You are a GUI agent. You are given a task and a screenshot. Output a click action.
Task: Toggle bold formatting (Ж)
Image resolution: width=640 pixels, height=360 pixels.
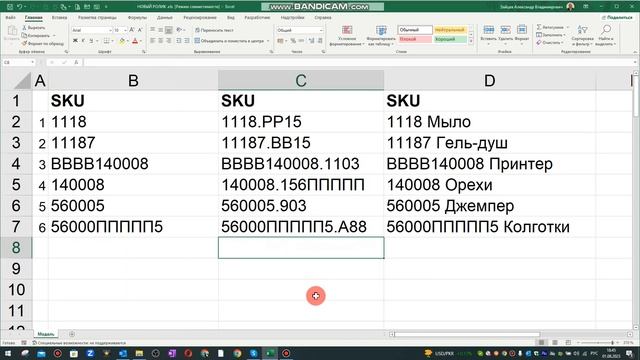(x=75, y=41)
